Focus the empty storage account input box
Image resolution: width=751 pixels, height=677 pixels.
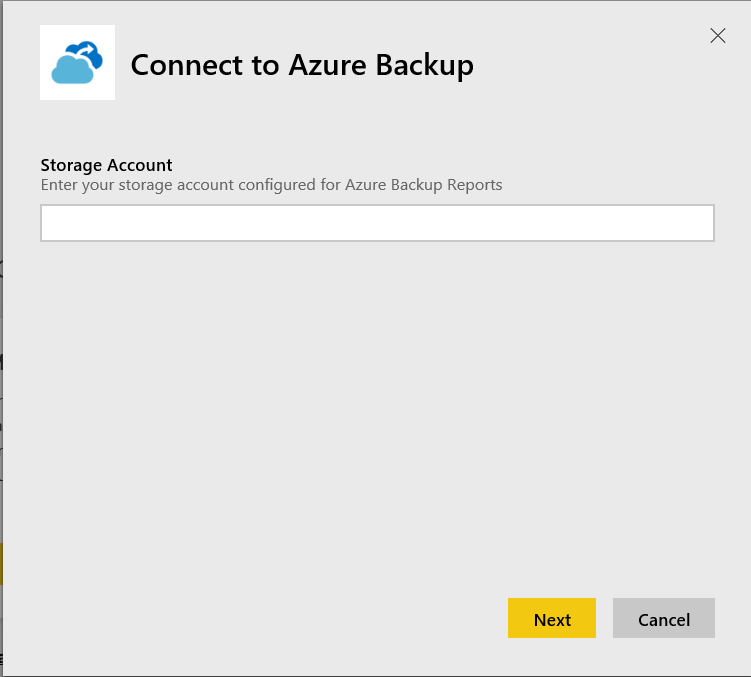[x=377, y=223]
